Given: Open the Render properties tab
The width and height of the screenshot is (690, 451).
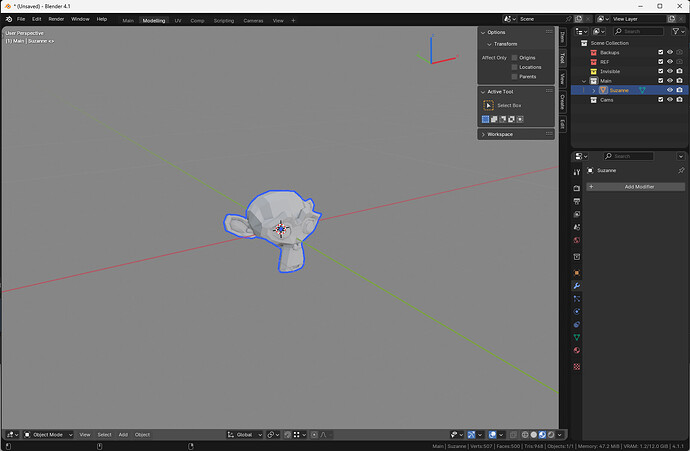Looking at the screenshot, I should pos(576,188).
